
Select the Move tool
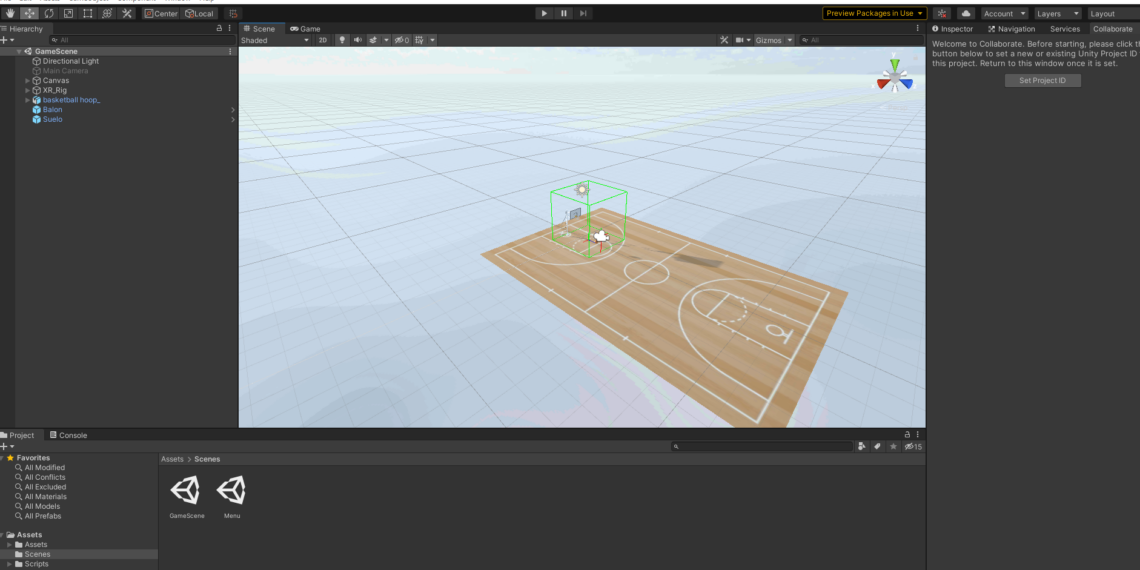29,13
